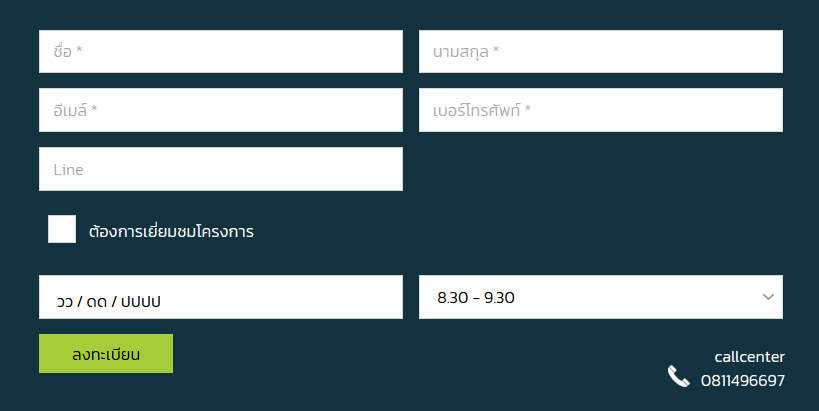
Task: Click the asterisk in the นามสกุล field
Action: click(496, 50)
